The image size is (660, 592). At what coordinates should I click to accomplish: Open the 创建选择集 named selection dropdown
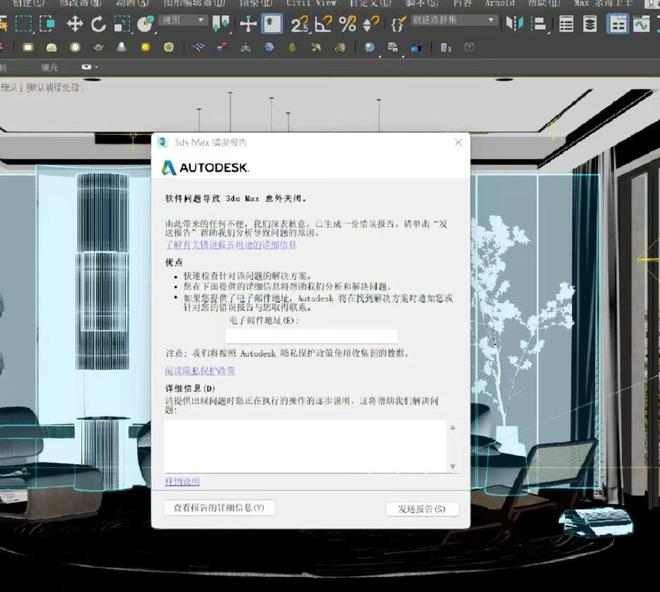pos(453,20)
